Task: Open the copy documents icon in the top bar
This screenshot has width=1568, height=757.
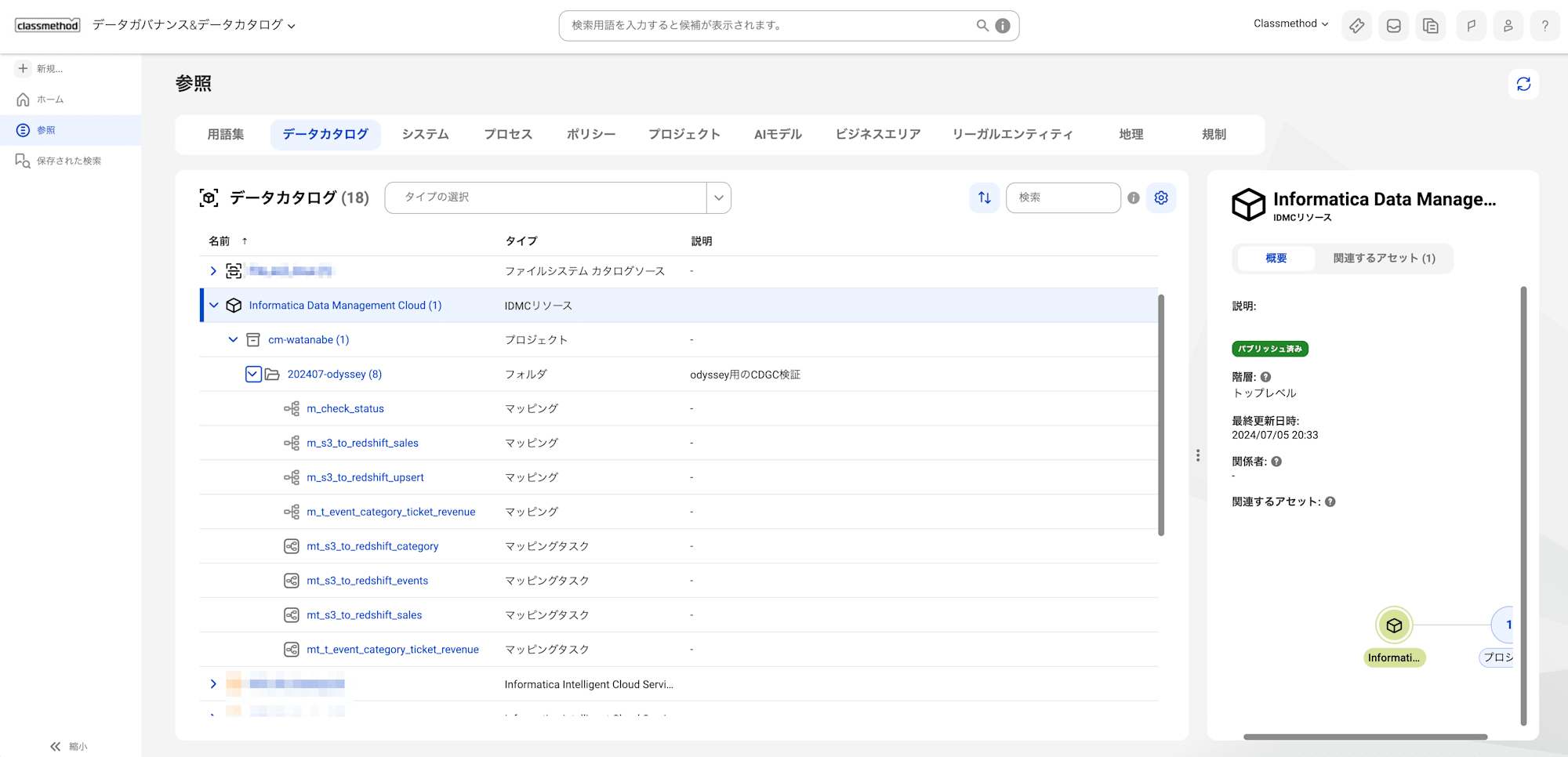Action: click(1430, 26)
